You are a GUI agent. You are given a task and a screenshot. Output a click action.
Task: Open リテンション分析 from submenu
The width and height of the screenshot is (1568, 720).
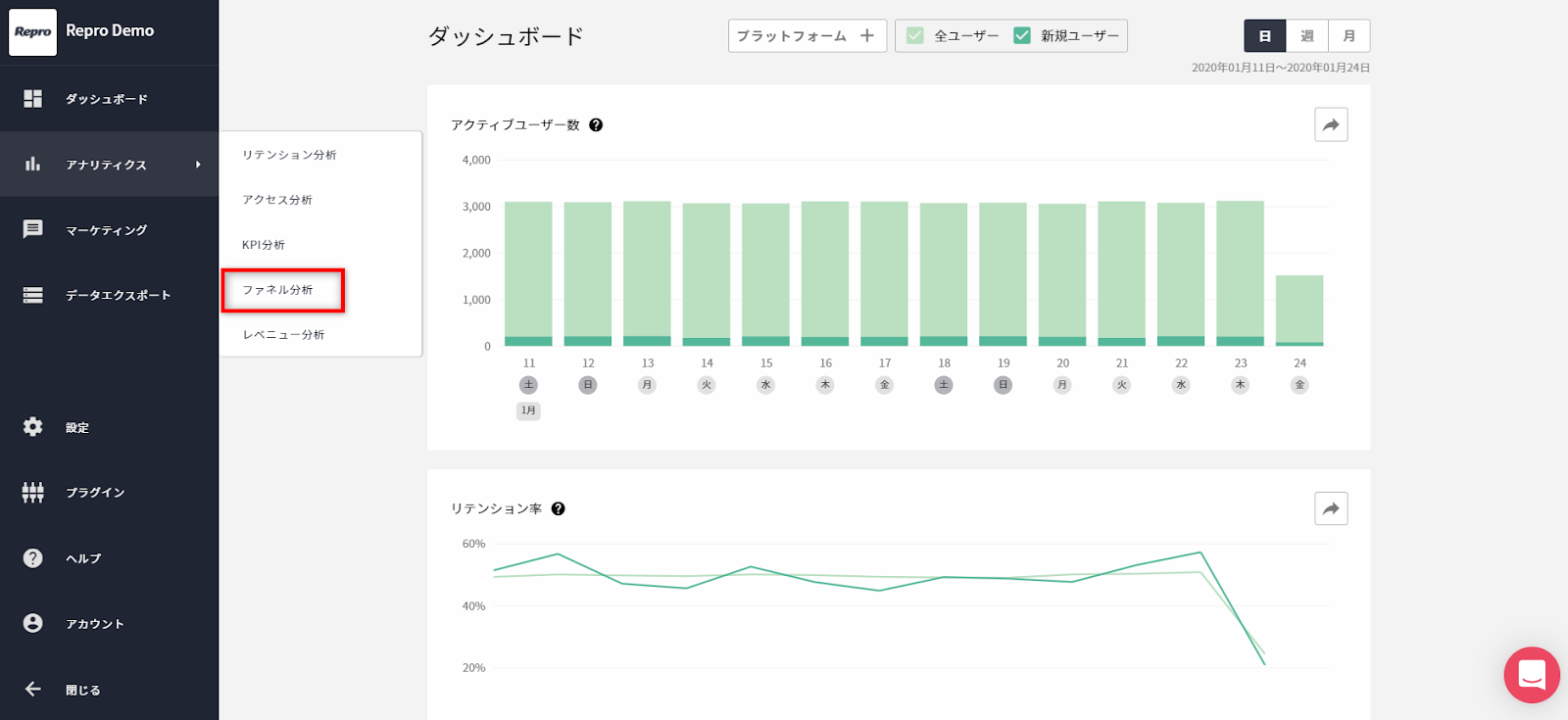(x=289, y=155)
